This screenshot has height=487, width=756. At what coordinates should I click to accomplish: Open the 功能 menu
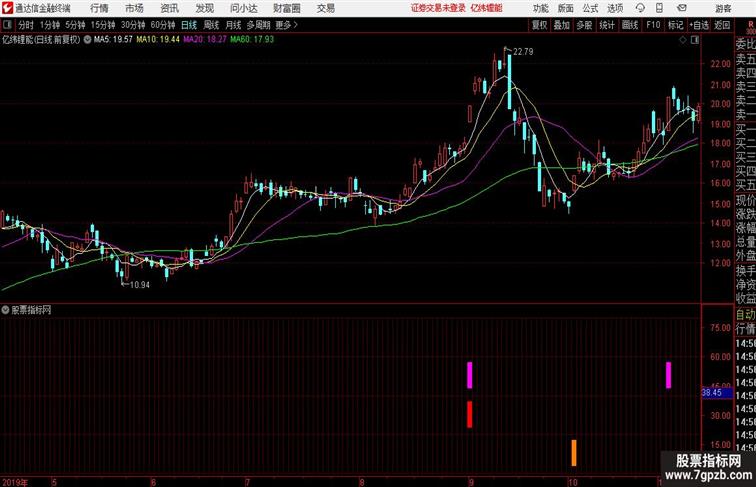(x=540, y=8)
